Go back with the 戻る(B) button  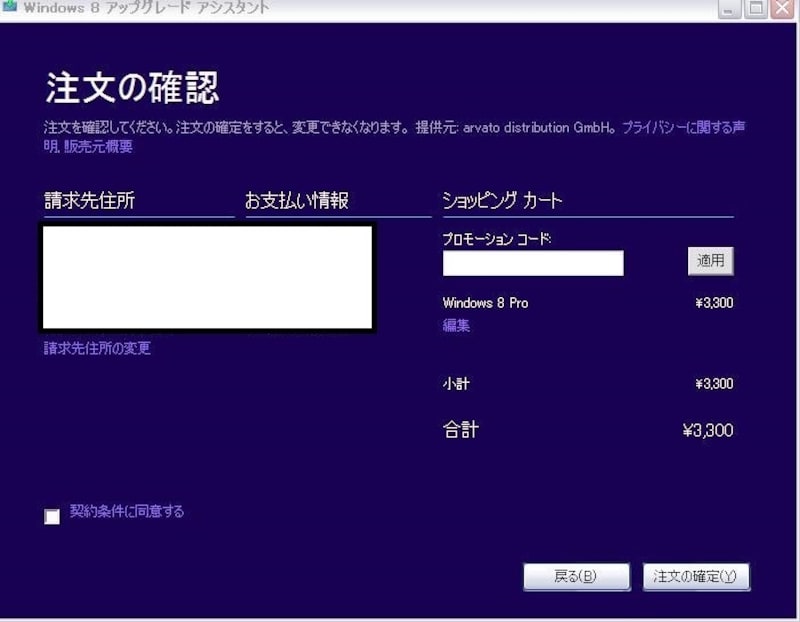576,577
